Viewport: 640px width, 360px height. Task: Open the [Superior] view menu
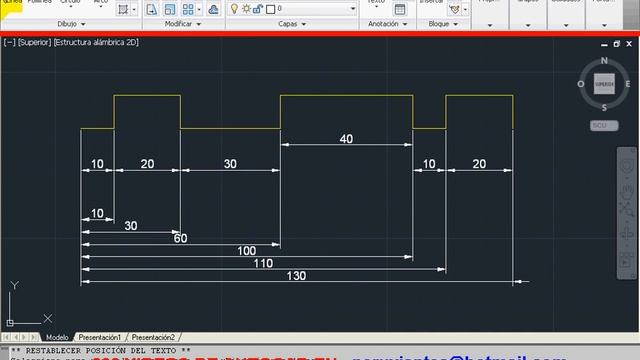[34, 42]
